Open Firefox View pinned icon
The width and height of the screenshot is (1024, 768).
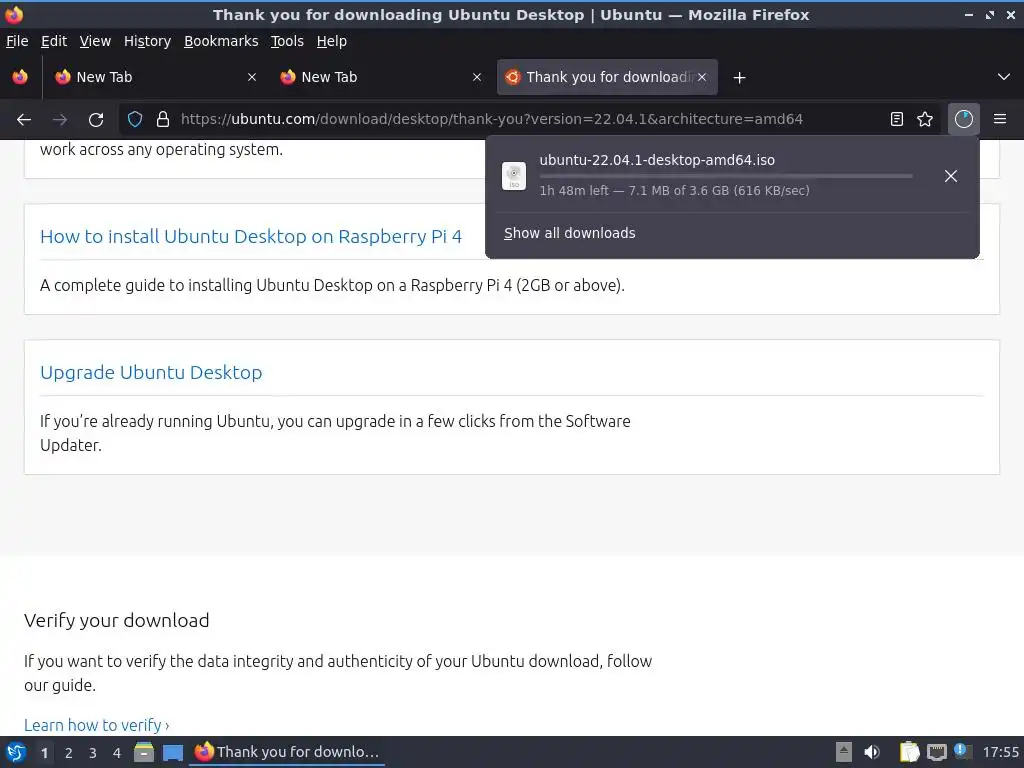click(x=20, y=77)
